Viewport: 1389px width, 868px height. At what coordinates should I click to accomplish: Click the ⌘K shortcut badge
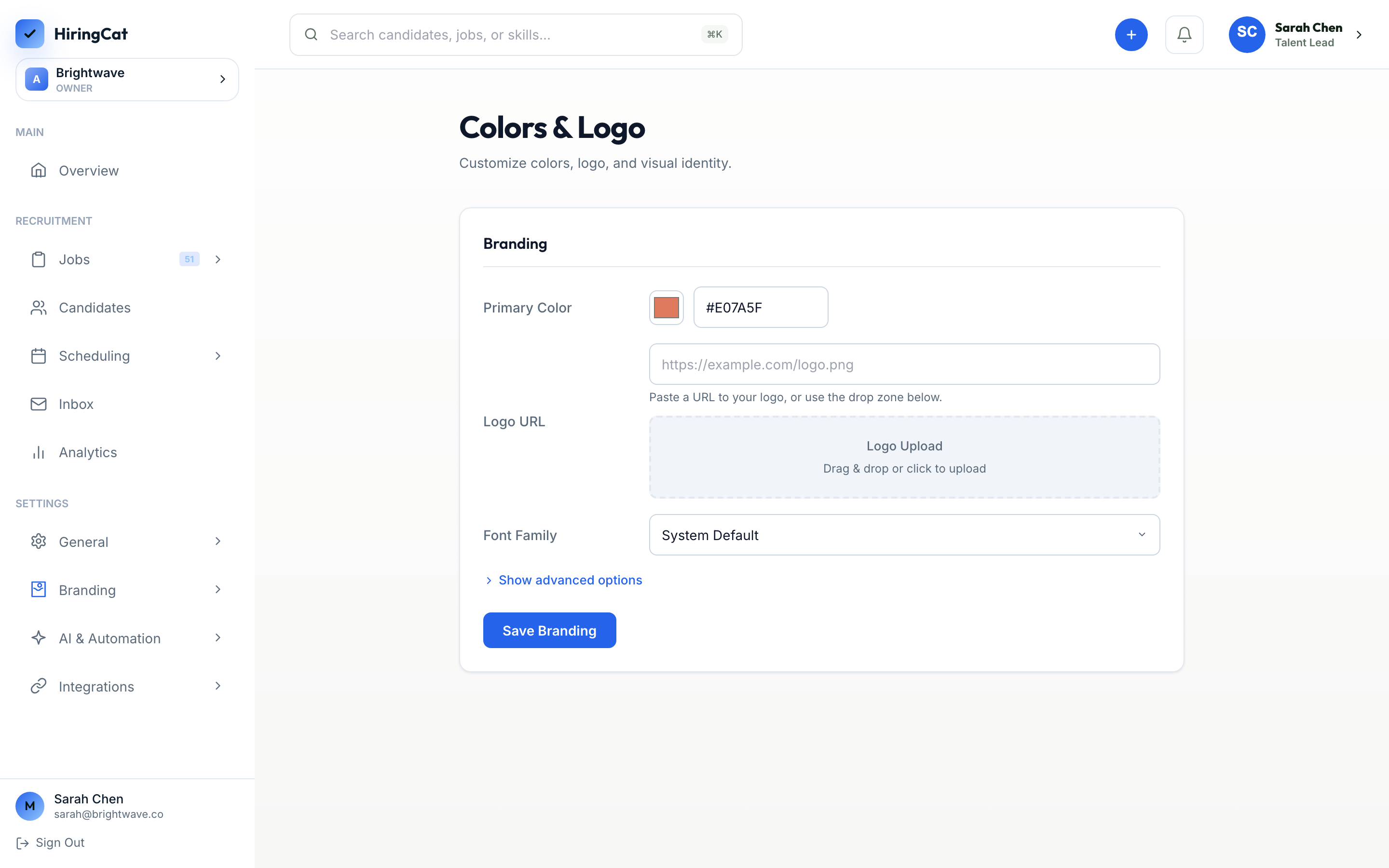pos(715,34)
